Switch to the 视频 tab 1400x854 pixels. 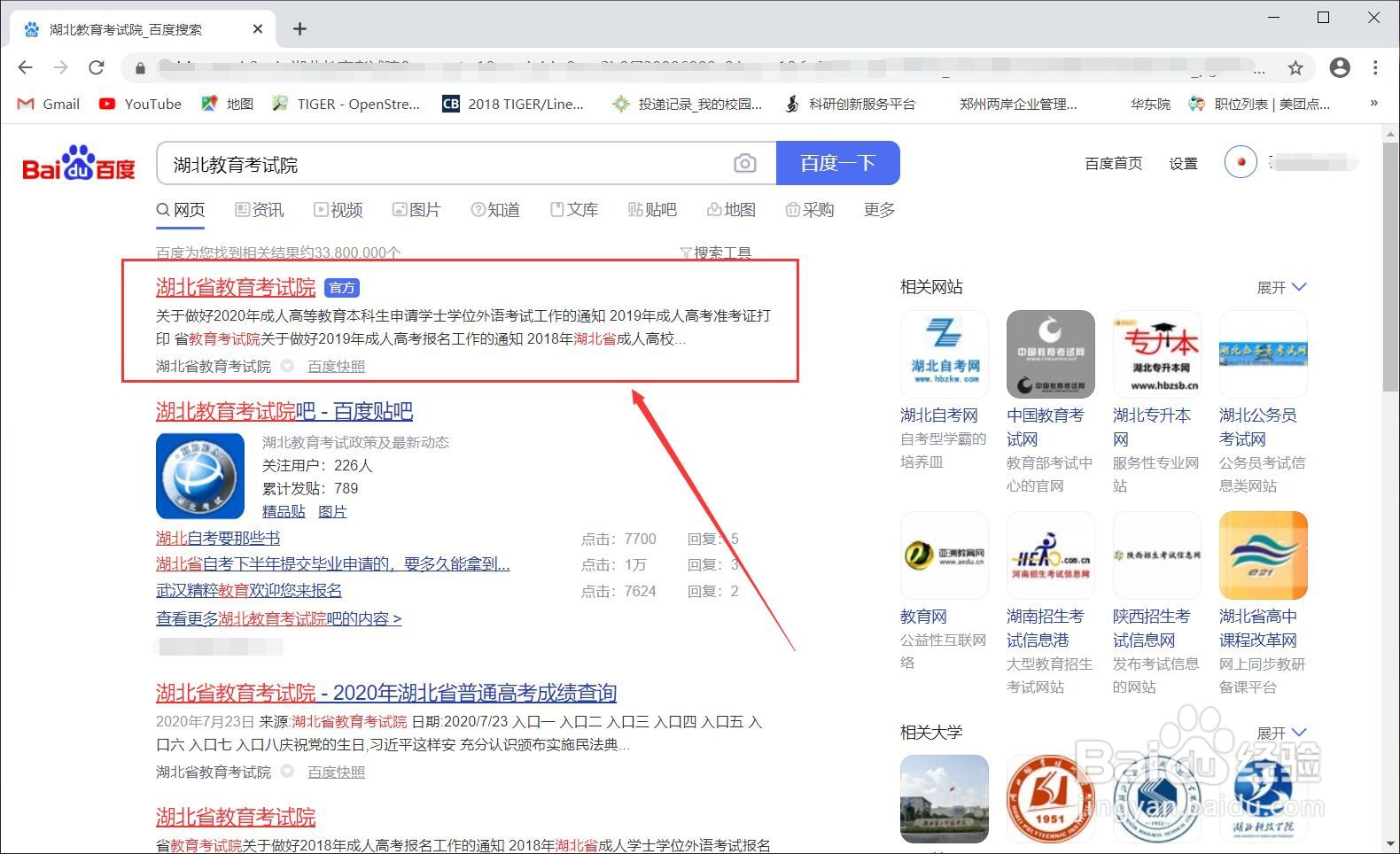pyautogui.click(x=338, y=210)
